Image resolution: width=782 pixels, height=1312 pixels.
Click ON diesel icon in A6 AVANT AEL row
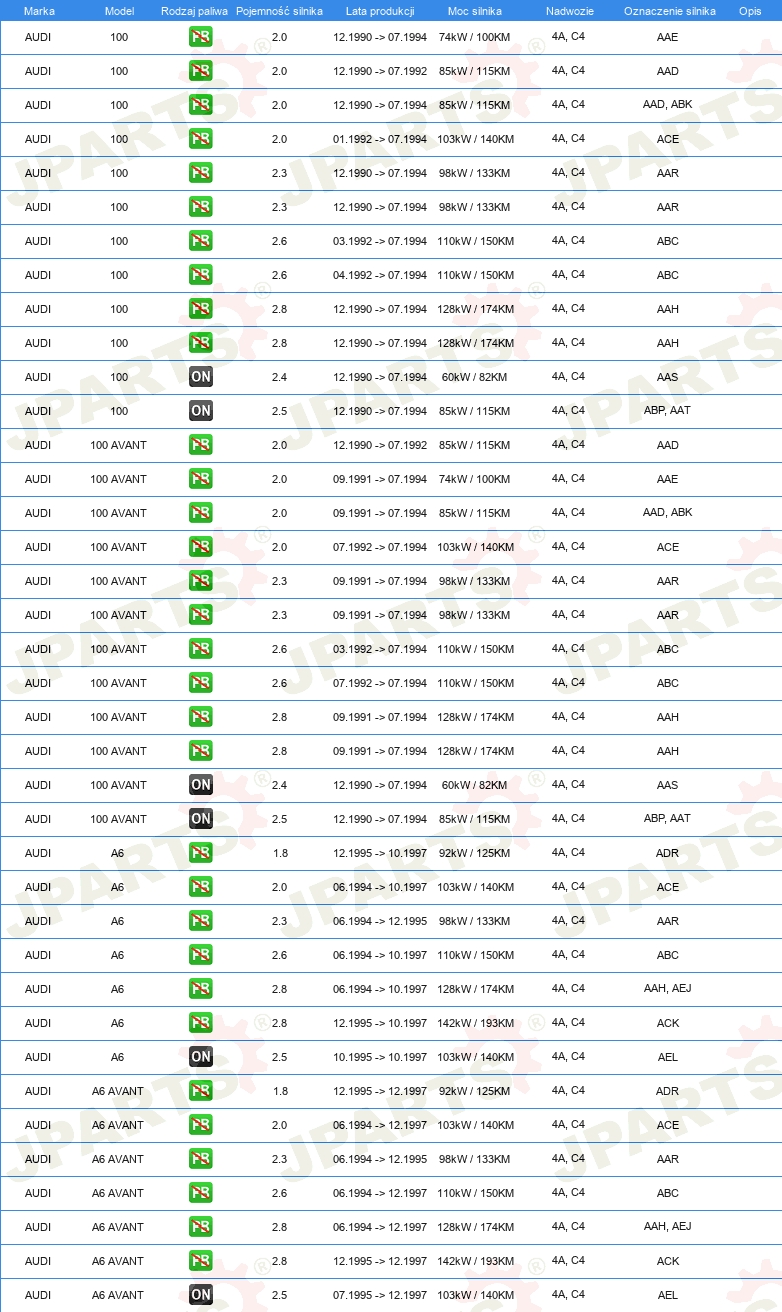(x=200, y=1295)
